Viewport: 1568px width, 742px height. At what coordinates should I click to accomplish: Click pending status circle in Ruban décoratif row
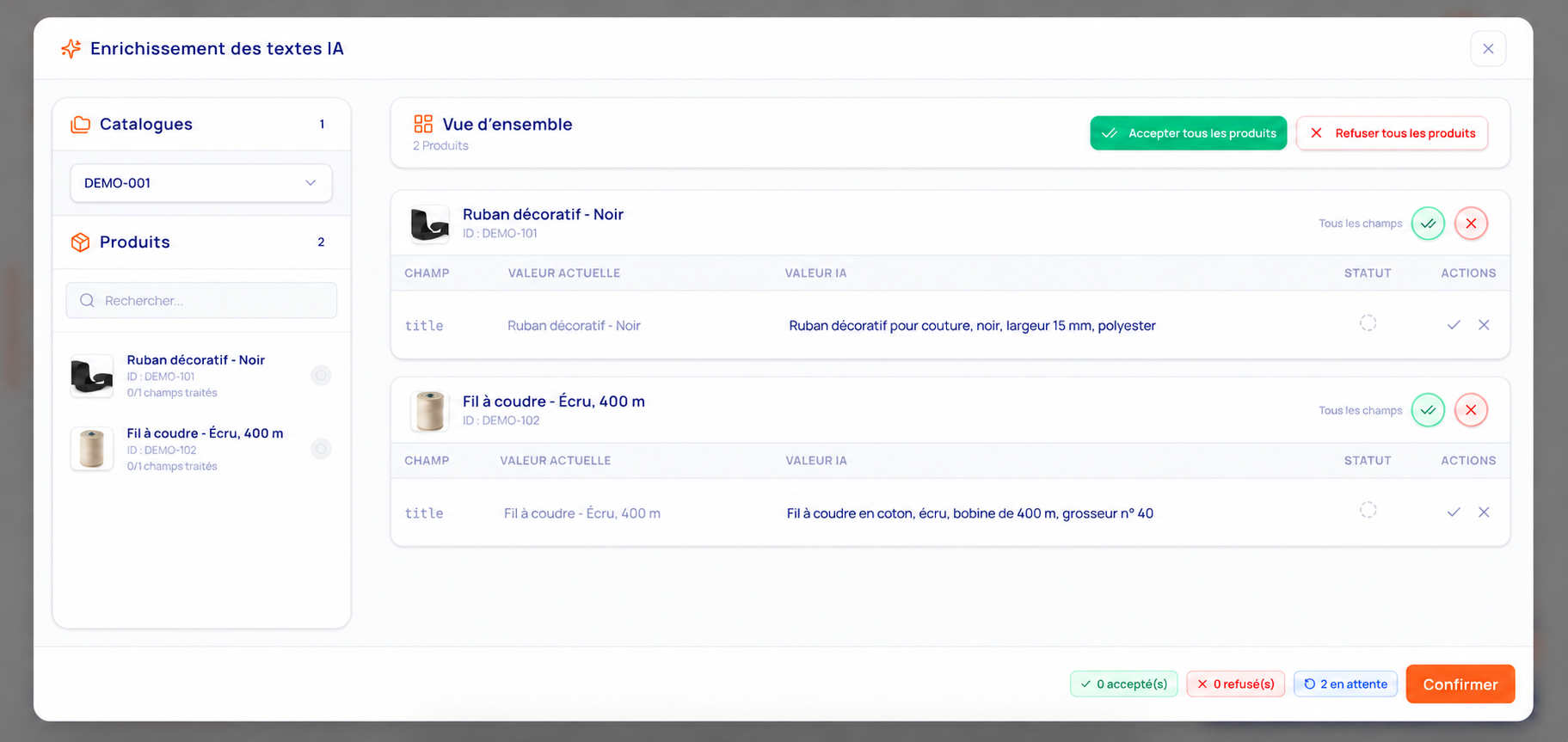coord(1368,323)
